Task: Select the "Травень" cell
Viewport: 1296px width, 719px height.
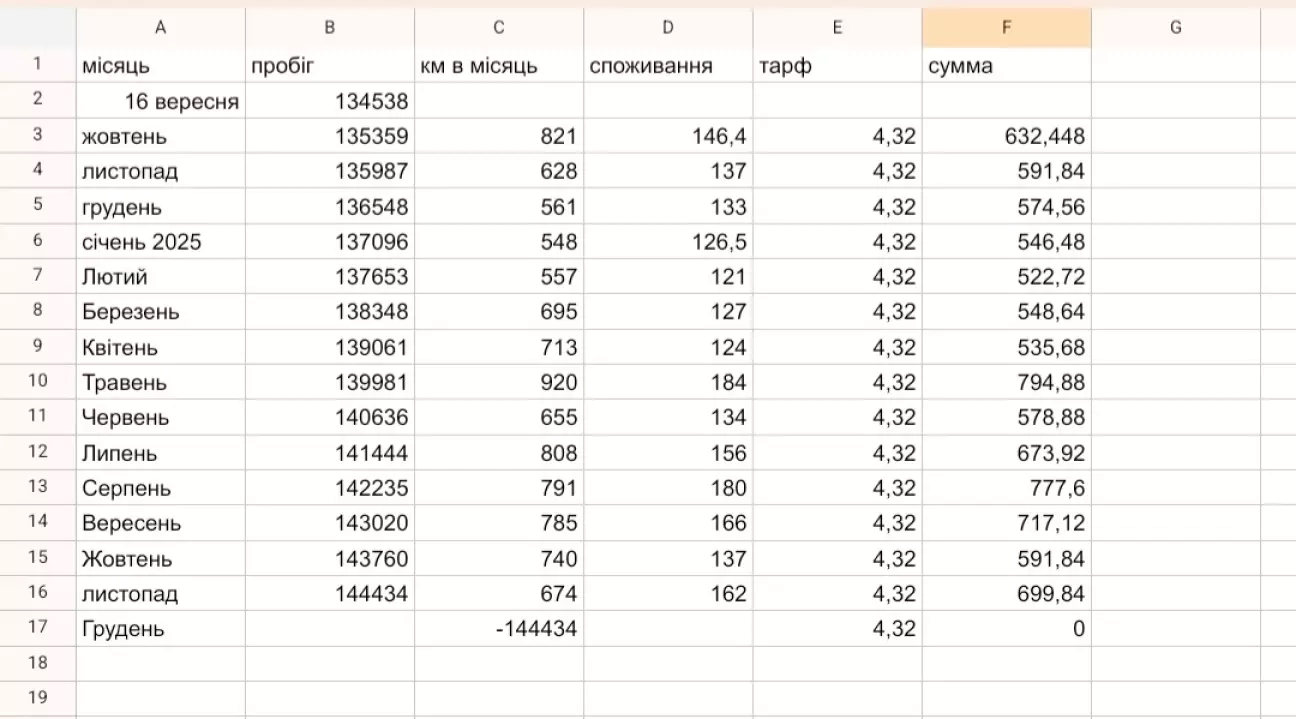Action: point(160,383)
